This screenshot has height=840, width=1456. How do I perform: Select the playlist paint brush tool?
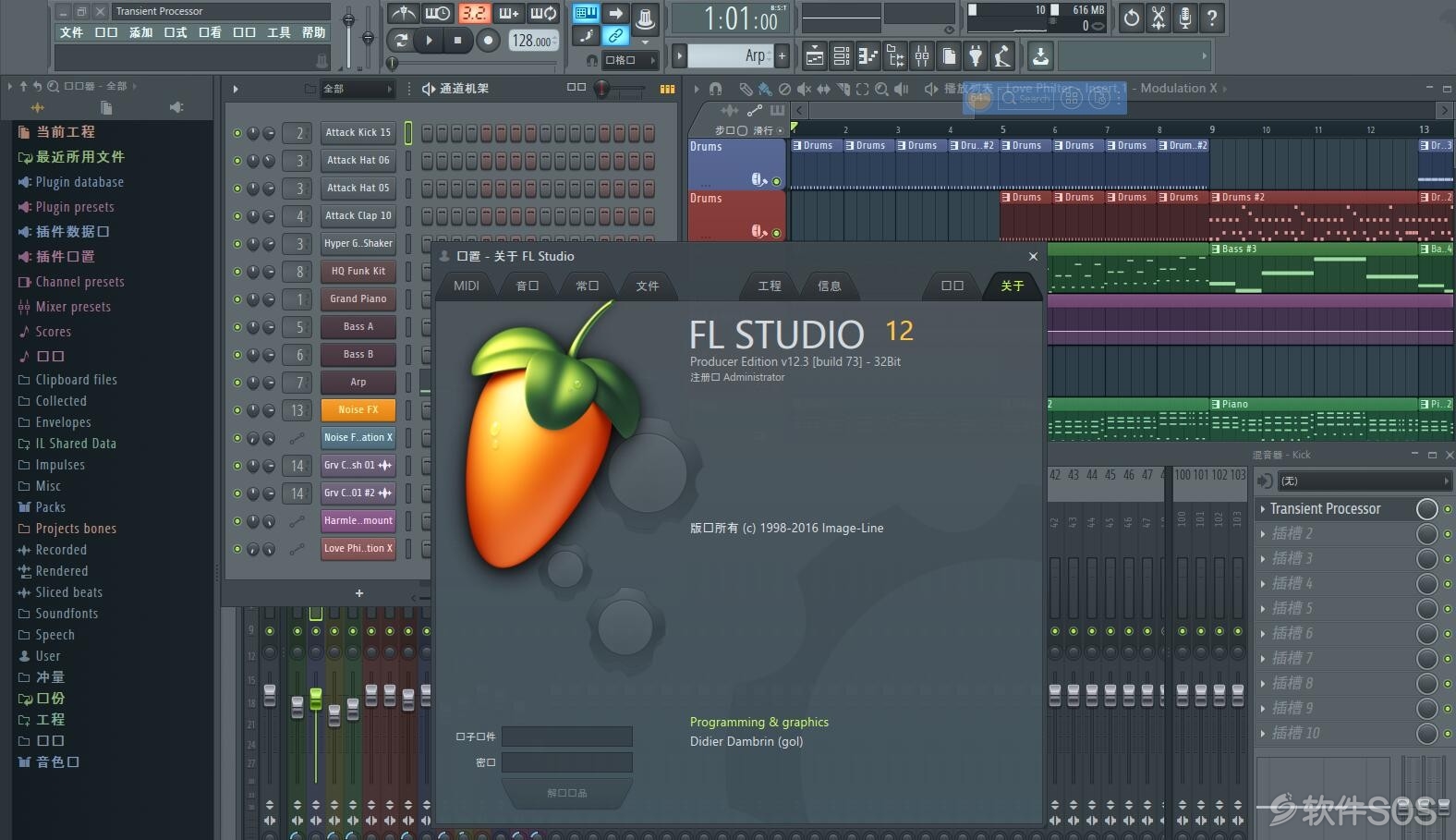pyautogui.click(x=765, y=89)
